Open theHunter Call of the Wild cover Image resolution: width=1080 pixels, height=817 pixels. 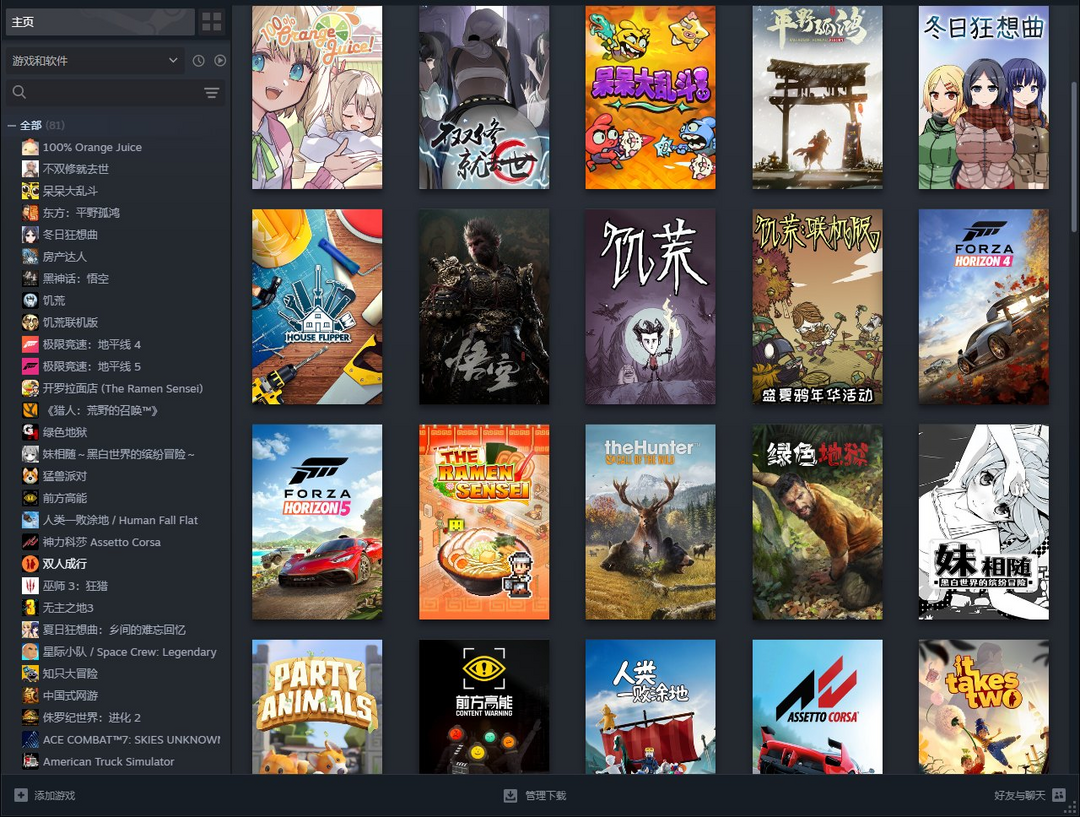coord(650,522)
